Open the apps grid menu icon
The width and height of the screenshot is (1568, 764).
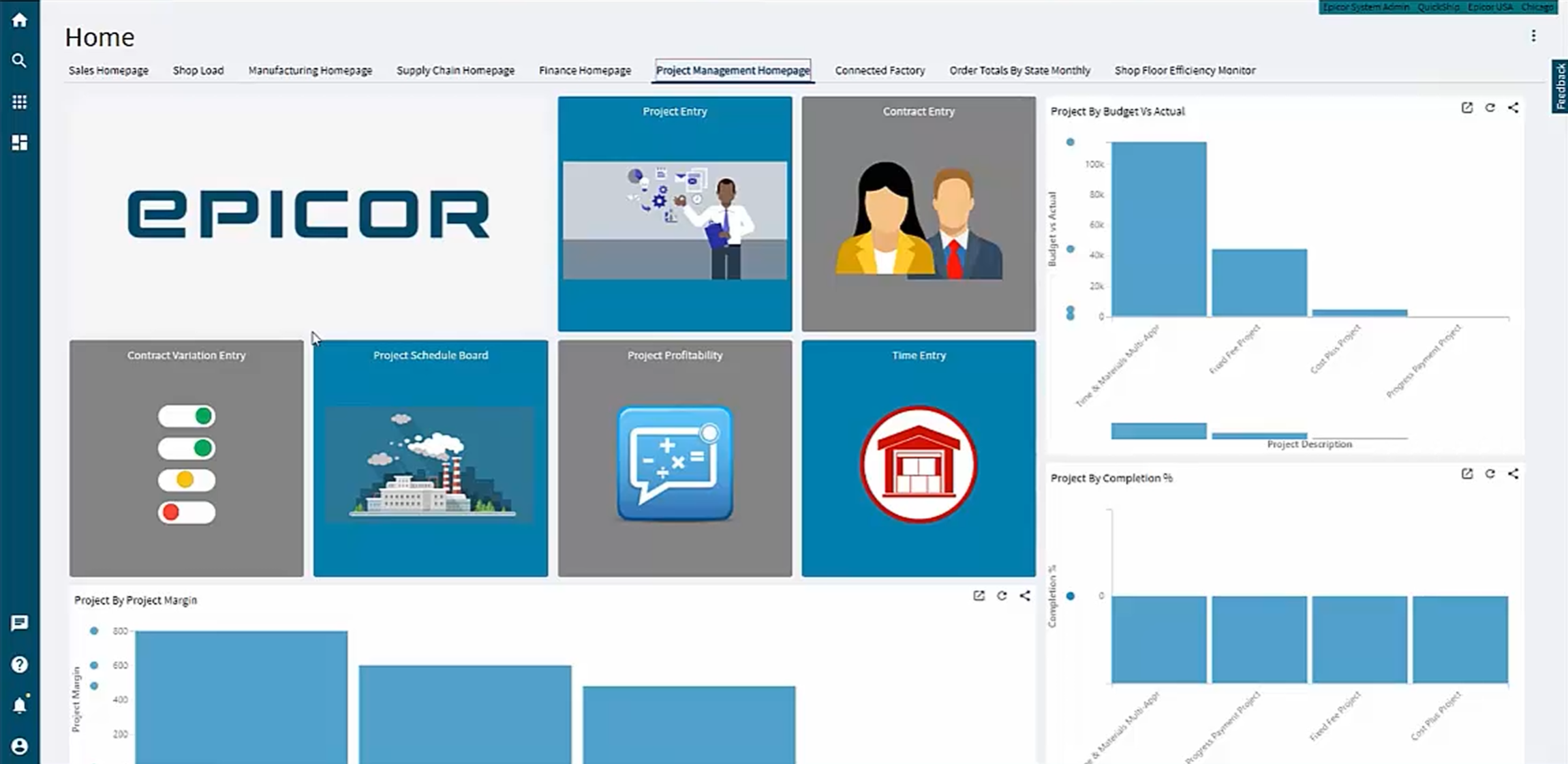coord(19,102)
